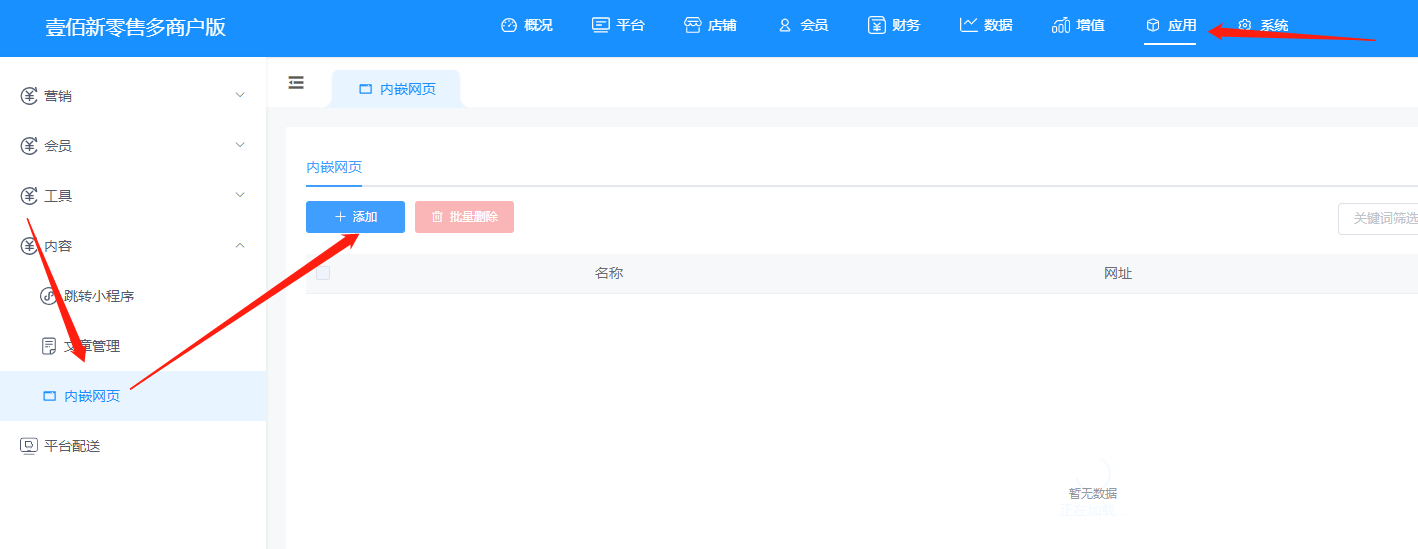Screen dimensions: 1418x549
Task: Expand the sidebar 会员 menu chevron
Action: pyautogui.click(x=240, y=145)
